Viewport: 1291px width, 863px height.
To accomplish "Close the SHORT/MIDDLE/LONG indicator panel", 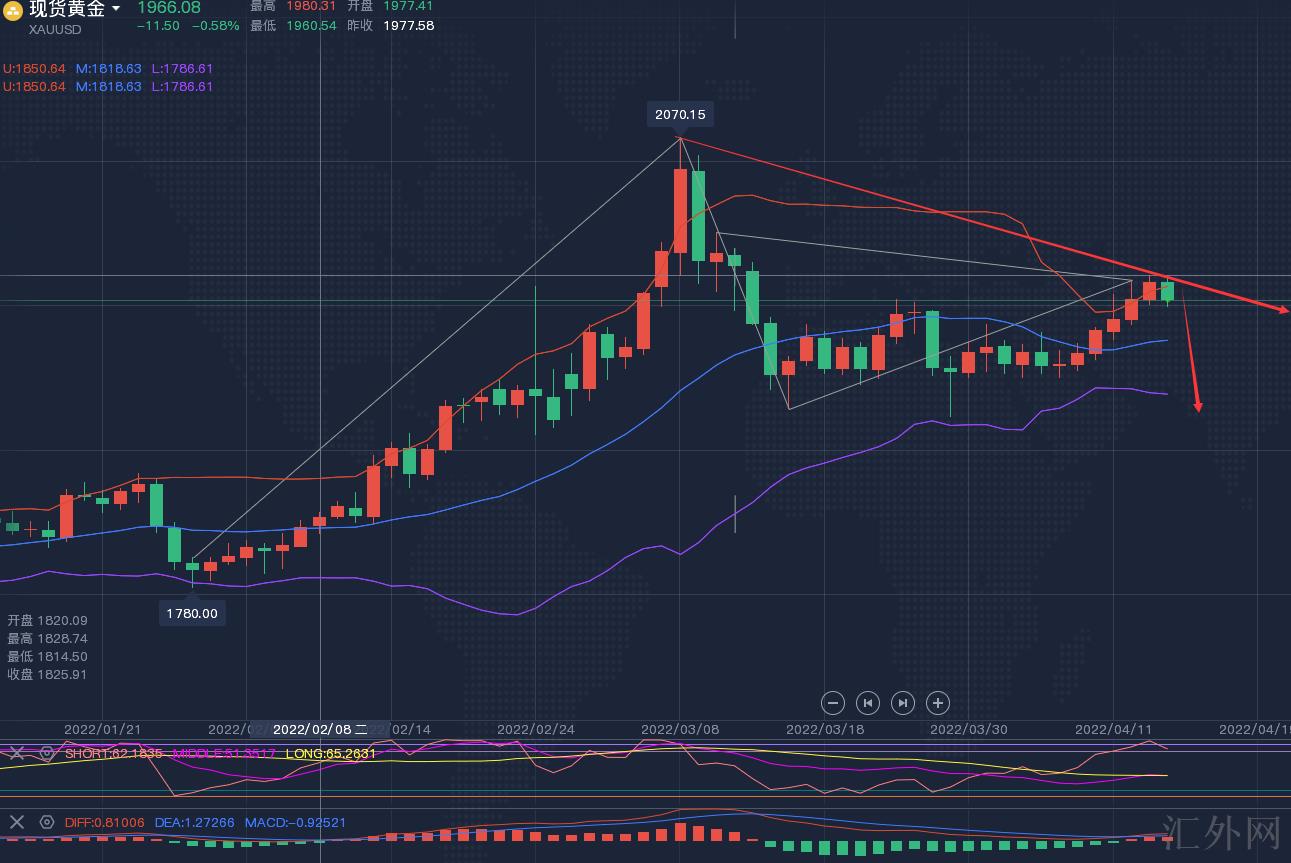I will (16, 753).
